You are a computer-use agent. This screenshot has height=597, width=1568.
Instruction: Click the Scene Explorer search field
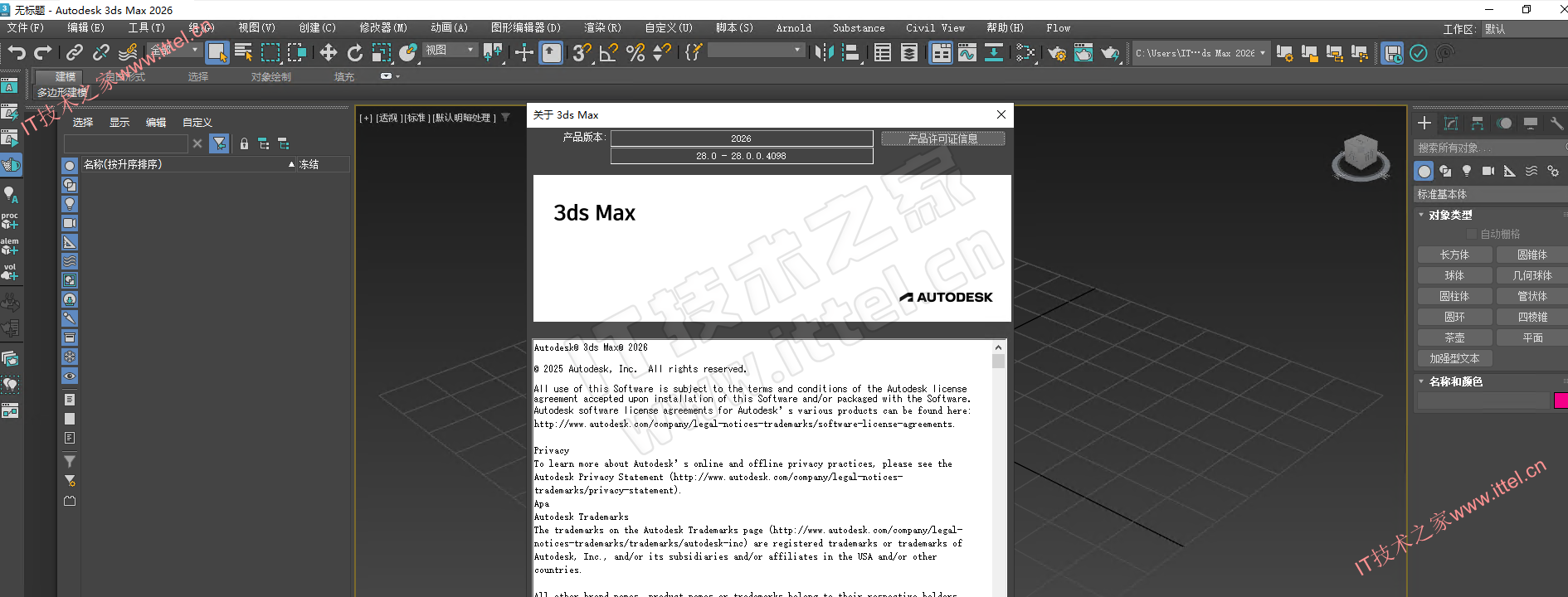pos(125,143)
